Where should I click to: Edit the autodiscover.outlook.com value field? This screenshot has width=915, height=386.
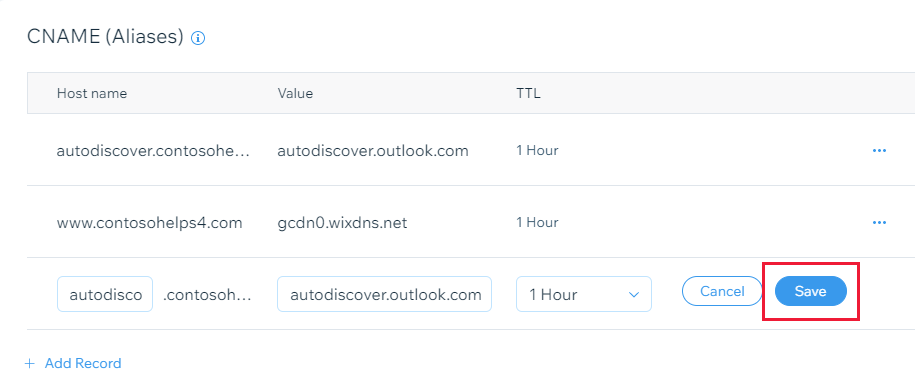click(385, 294)
